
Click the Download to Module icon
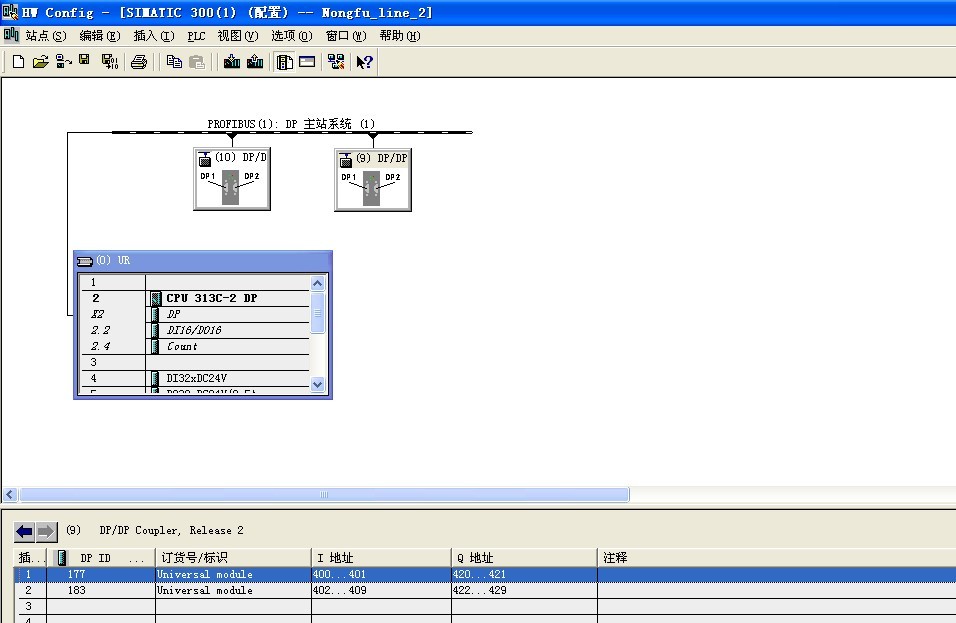[232, 62]
